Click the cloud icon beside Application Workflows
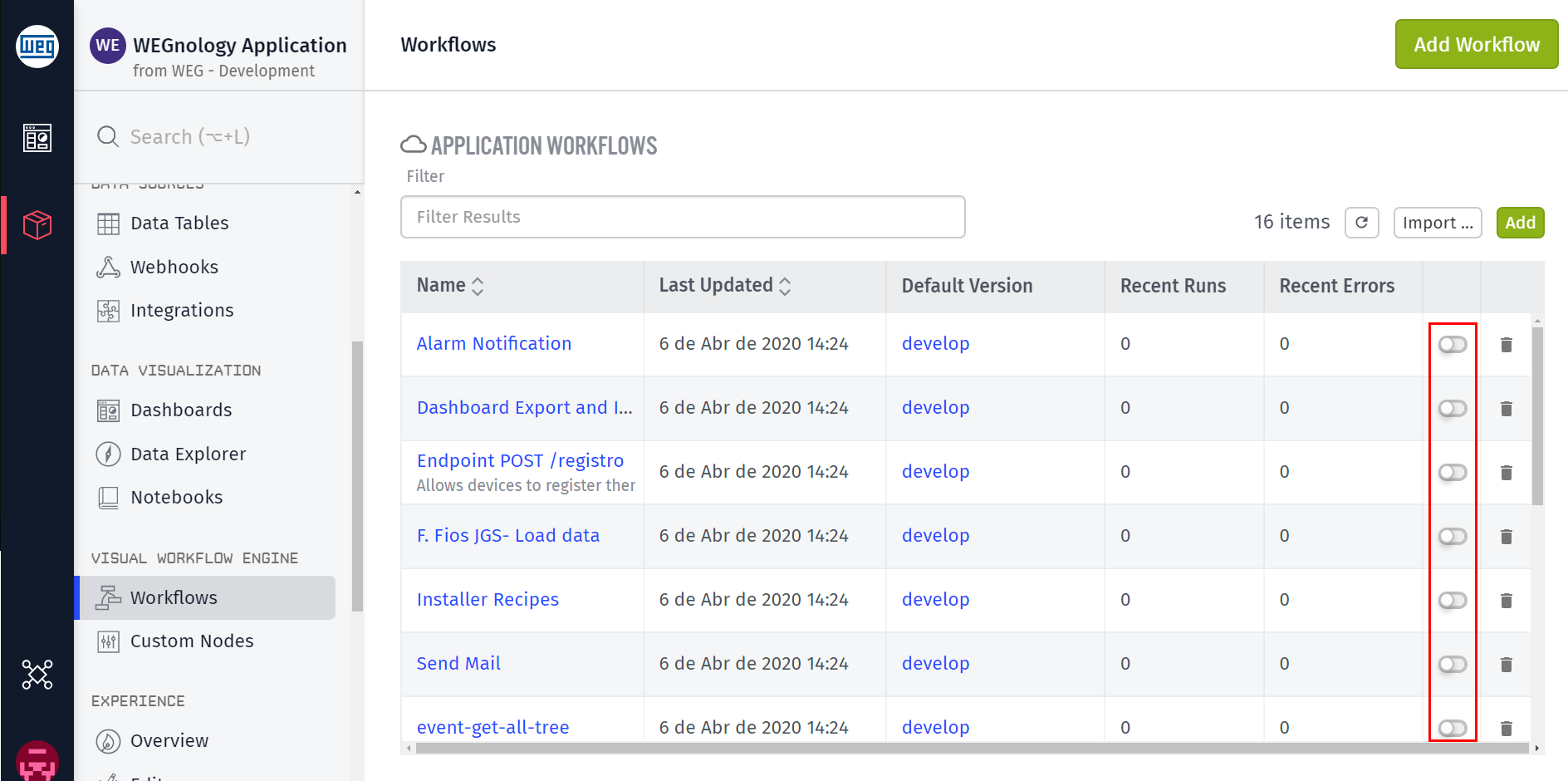 pyautogui.click(x=414, y=145)
